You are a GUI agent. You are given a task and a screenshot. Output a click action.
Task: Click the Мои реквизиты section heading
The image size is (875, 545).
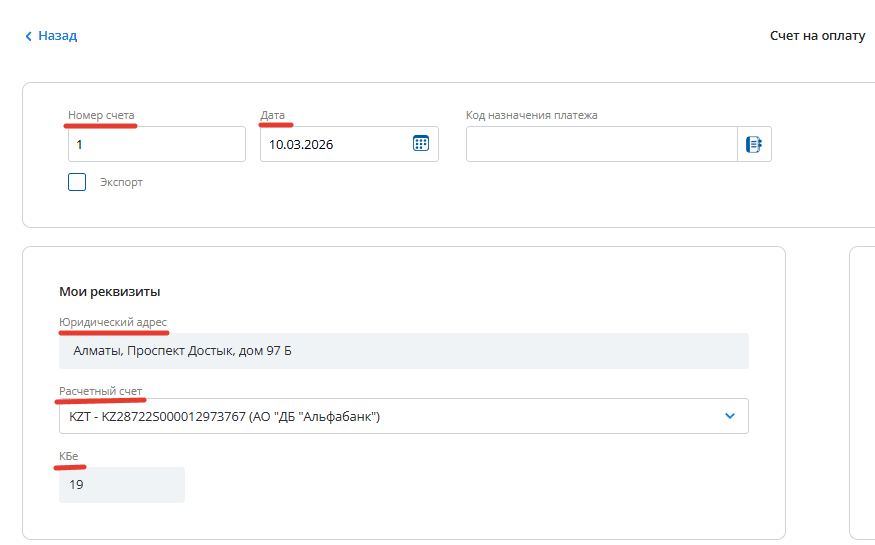pos(110,292)
